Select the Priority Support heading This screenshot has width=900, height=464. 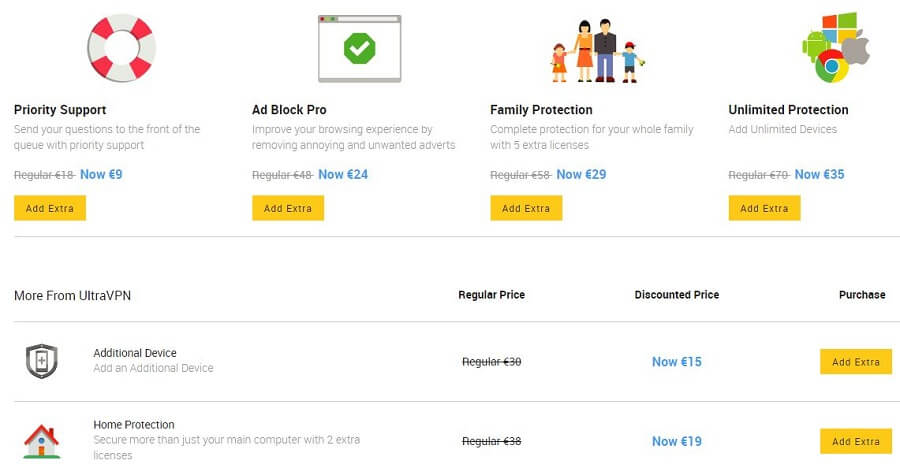(60, 110)
